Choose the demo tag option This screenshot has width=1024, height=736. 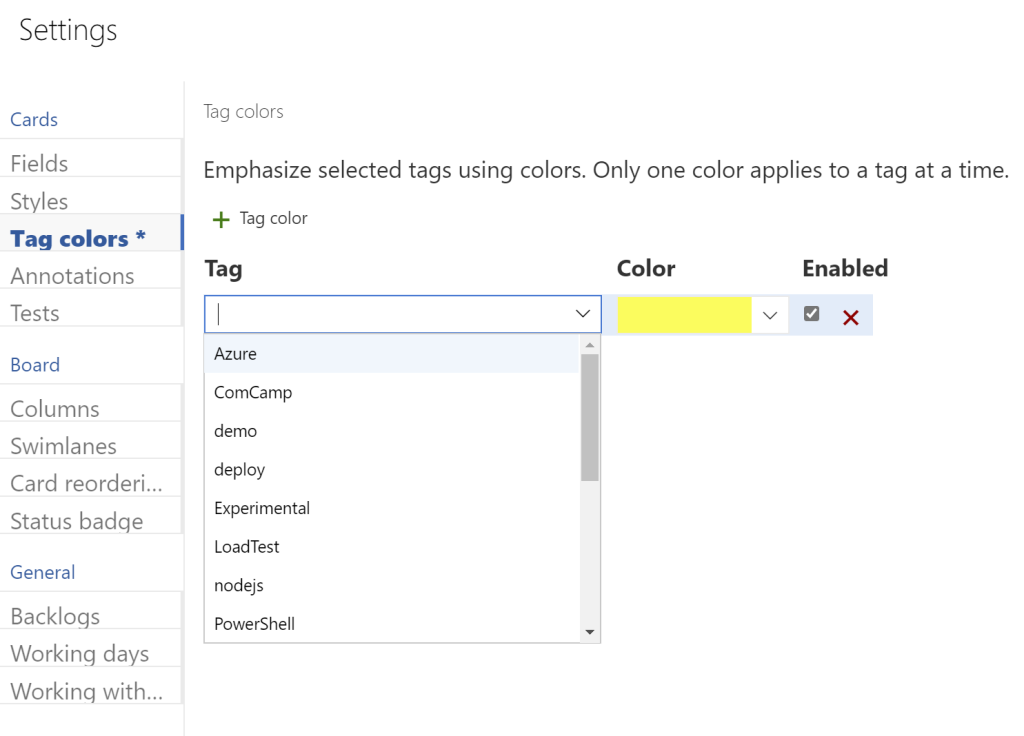[392, 431]
